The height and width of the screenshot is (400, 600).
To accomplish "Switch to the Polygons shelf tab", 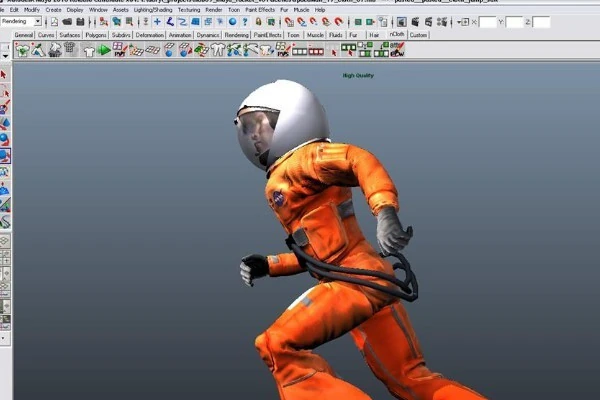I will pyautogui.click(x=96, y=35).
